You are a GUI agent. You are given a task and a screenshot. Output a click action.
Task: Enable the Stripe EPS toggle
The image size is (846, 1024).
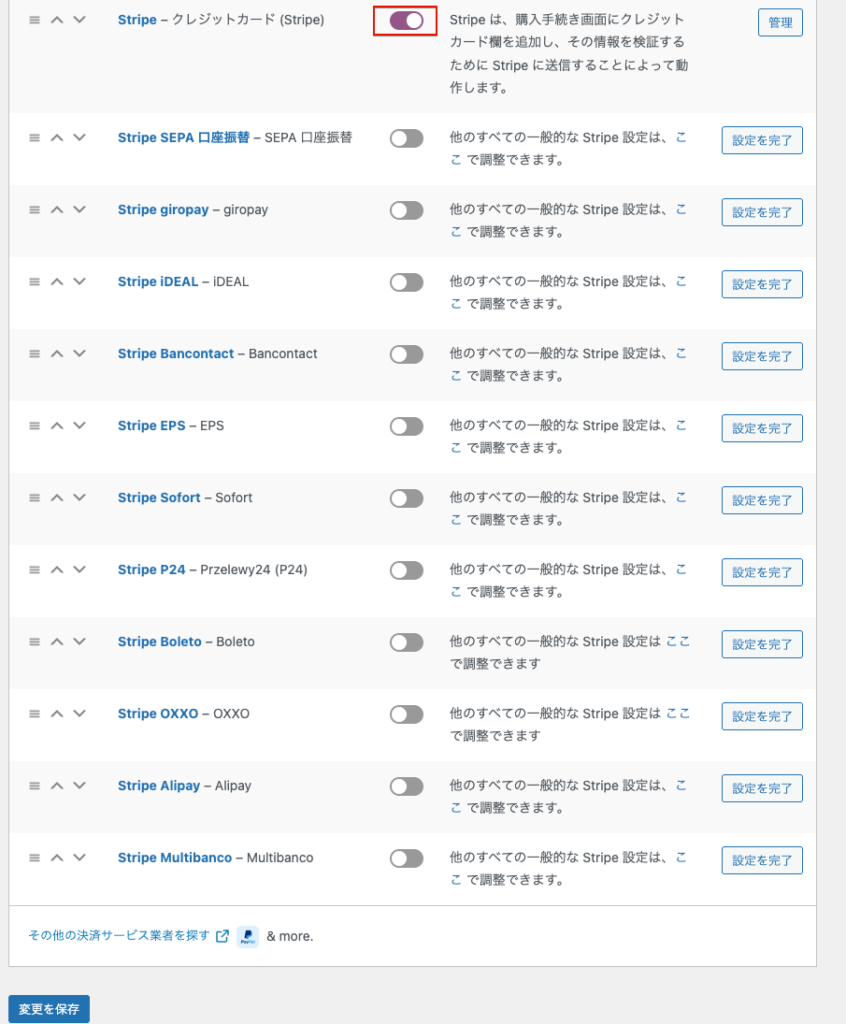[x=406, y=426]
